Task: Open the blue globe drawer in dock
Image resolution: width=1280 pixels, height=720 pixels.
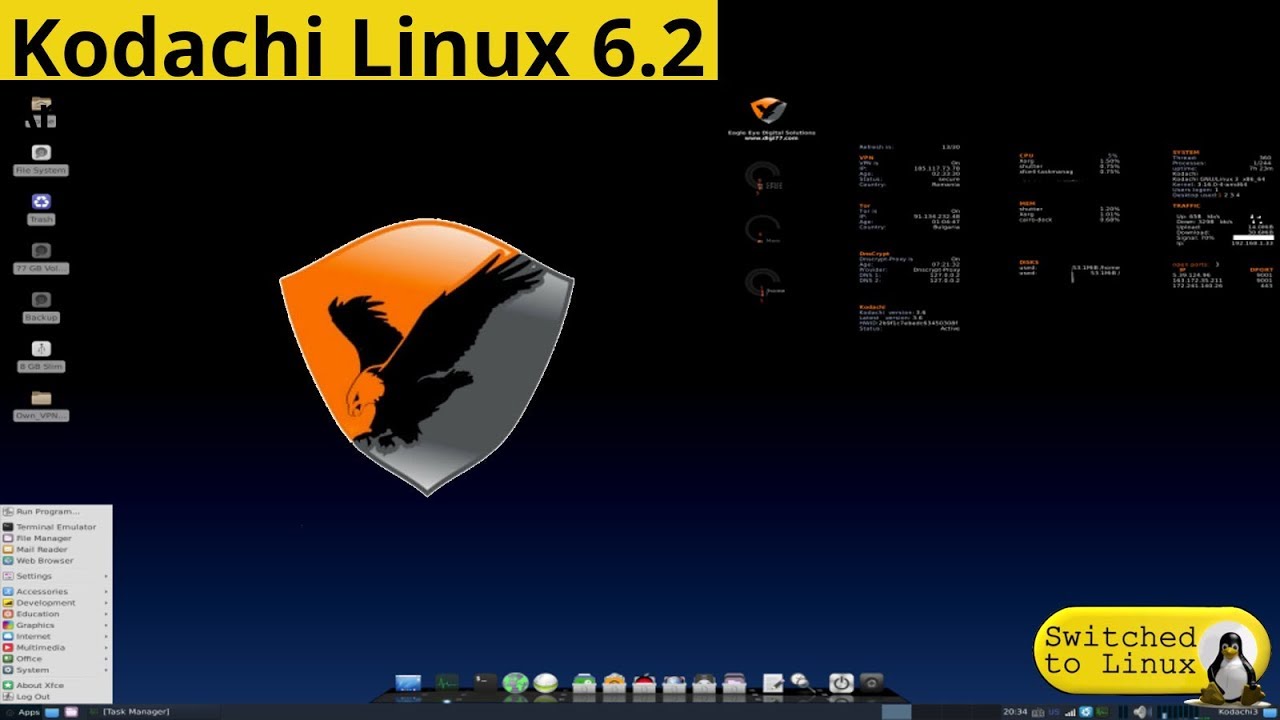Action: coord(674,684)
